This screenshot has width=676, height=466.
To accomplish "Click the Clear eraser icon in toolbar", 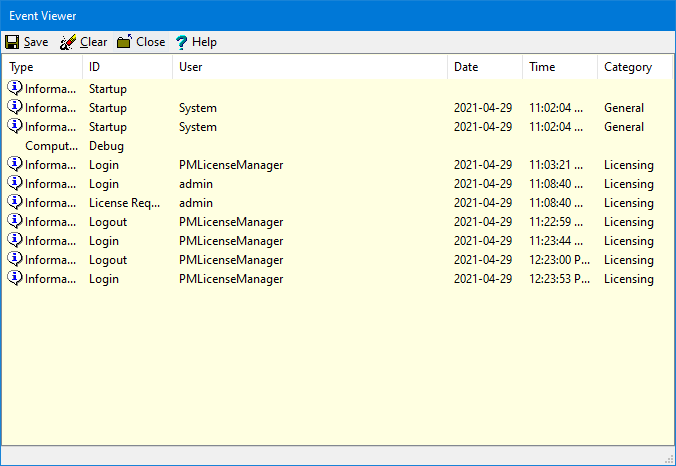I will point(68,42).
